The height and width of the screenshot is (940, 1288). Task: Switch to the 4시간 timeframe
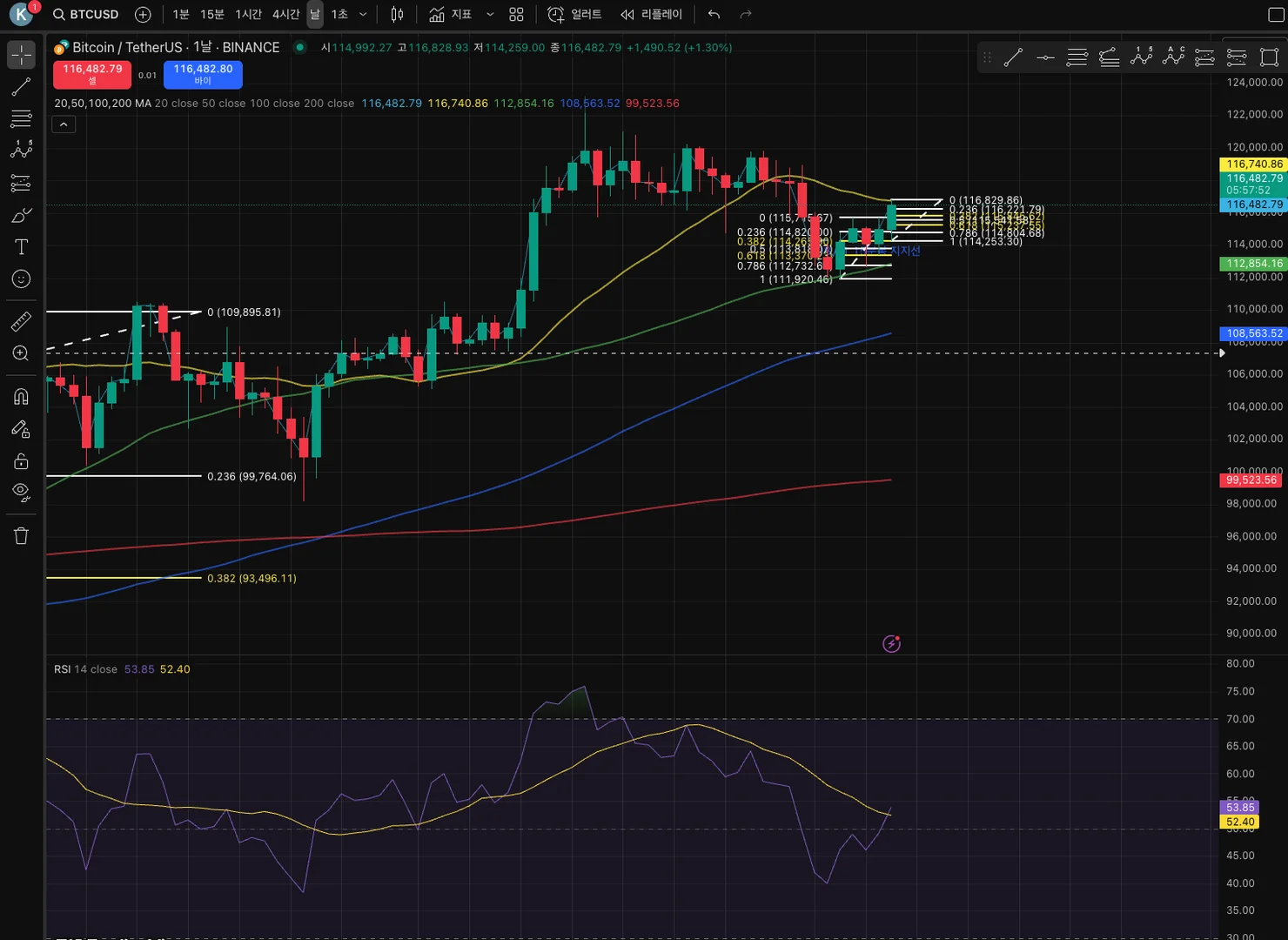tap(285, 14)
